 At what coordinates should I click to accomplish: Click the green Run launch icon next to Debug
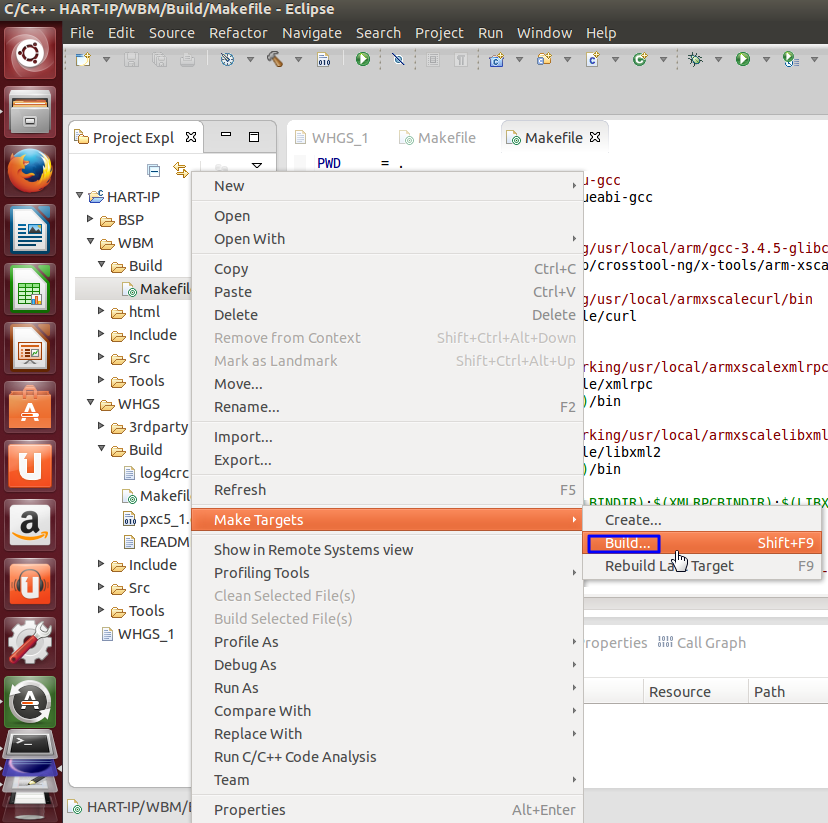click(x=743, y=59)
